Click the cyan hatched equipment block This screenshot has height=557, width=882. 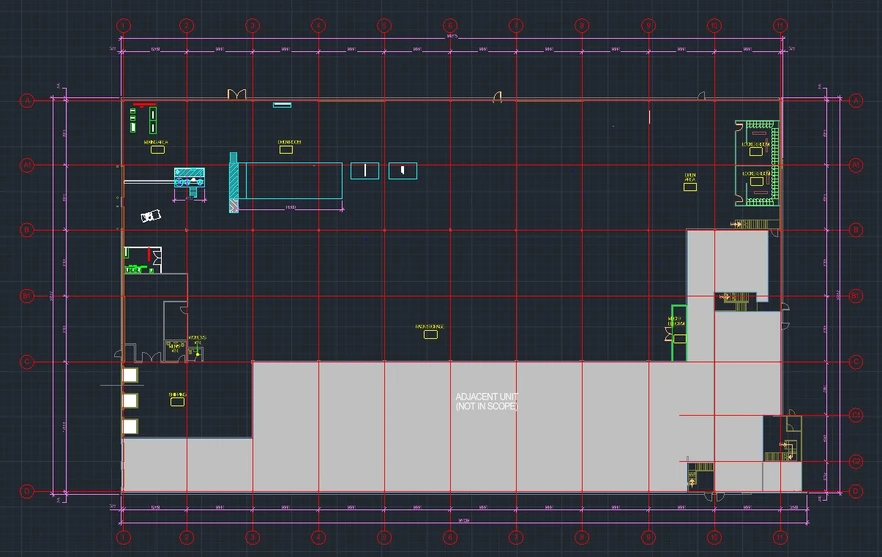coord(189,177)
